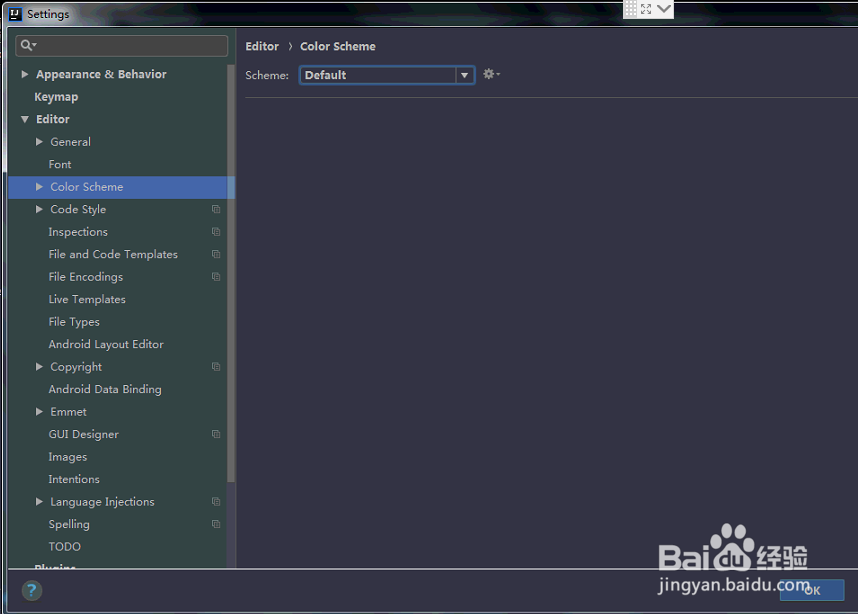This screenshot has height=614, width=858.
Task: Open TODO settings page
Action: (64, 546)
